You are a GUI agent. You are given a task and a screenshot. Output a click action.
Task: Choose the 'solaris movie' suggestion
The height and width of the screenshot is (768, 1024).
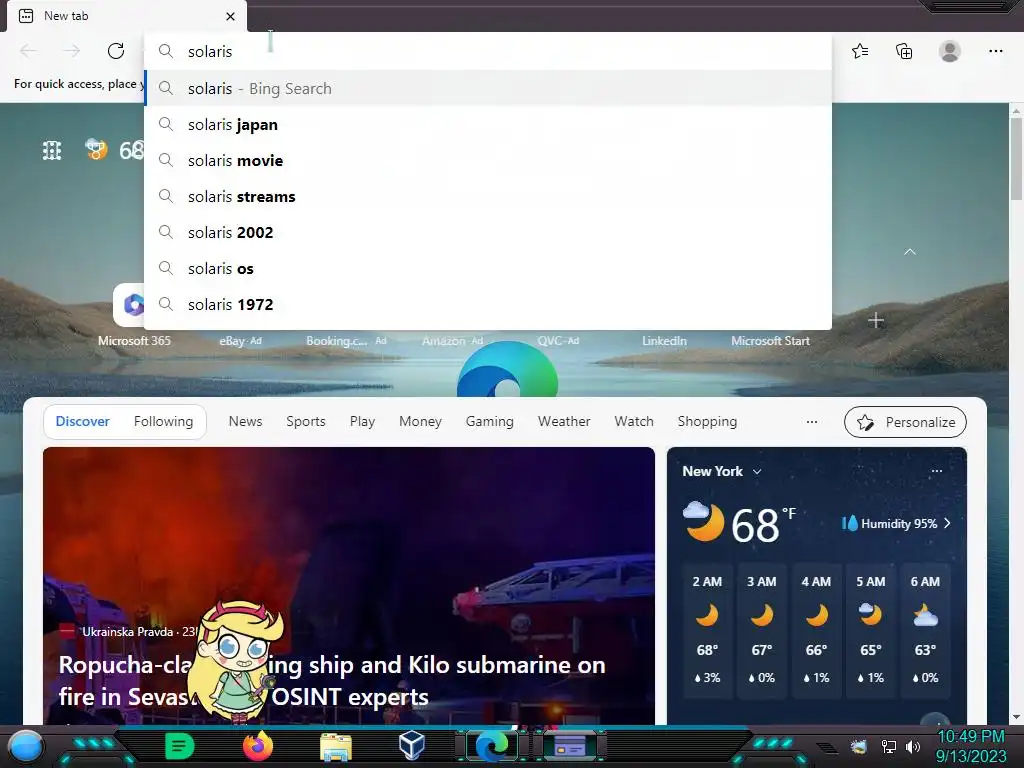point(488,160)
